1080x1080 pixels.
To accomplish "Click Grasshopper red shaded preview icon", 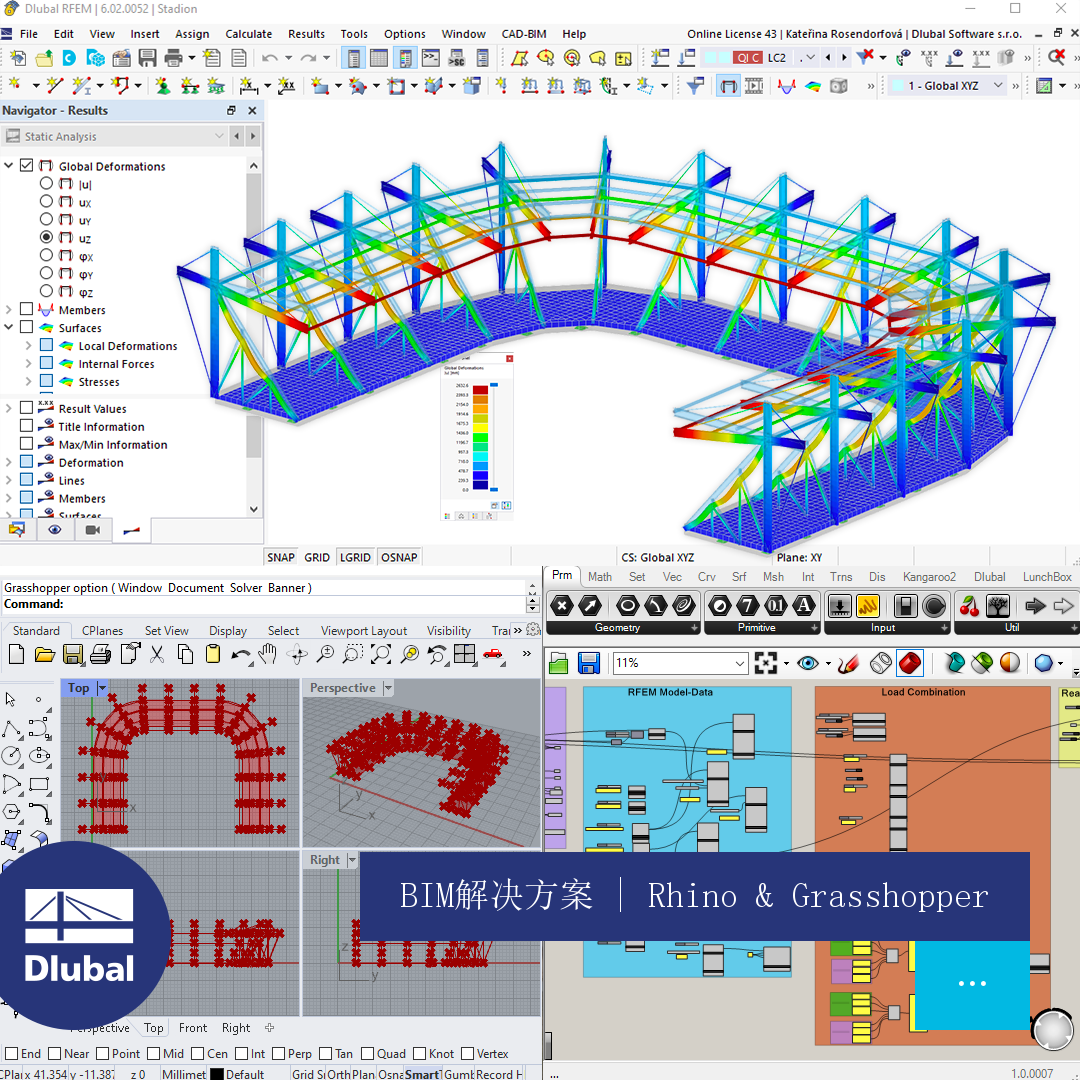I will [x=910, y=663].
